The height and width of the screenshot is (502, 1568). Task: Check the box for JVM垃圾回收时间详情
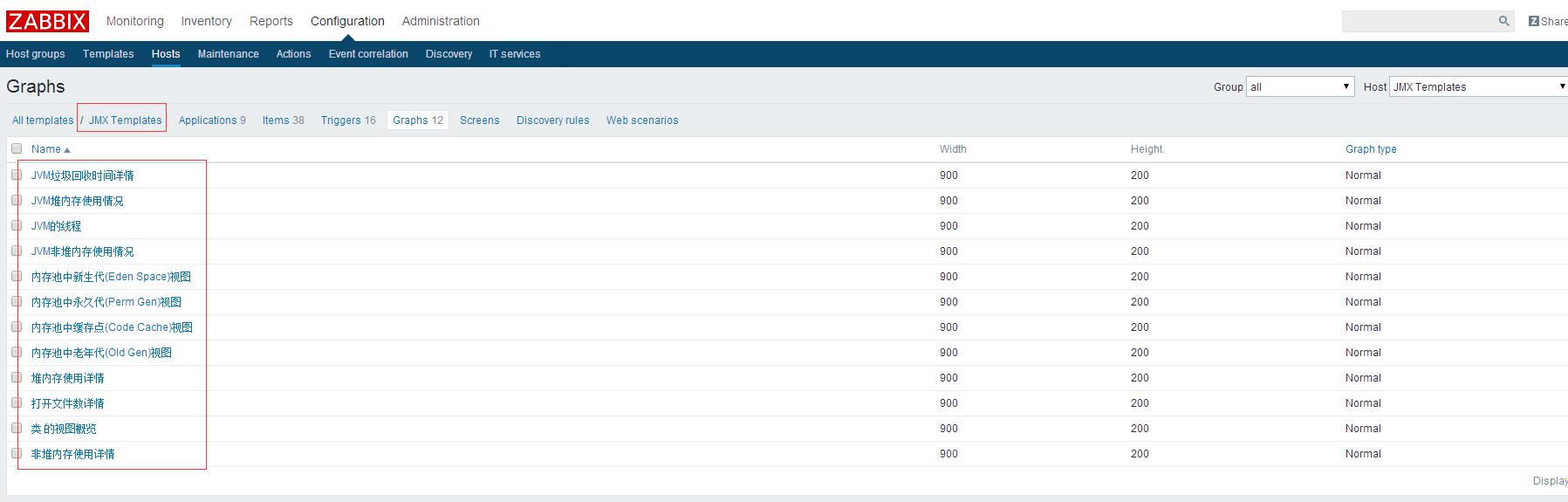click(17, 175)
